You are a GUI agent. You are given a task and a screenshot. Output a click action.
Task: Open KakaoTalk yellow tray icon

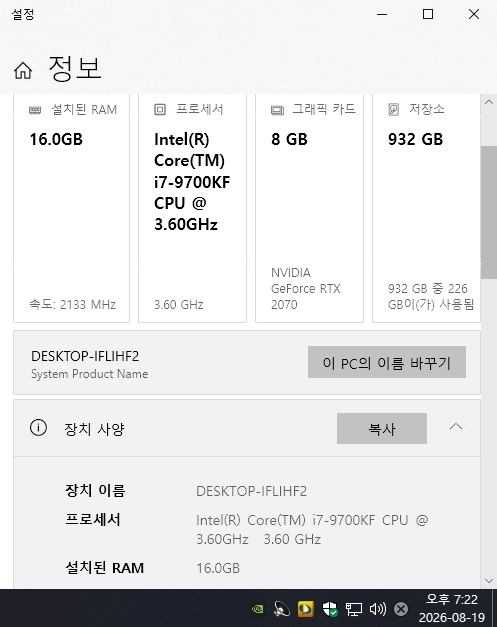(306, 609)
